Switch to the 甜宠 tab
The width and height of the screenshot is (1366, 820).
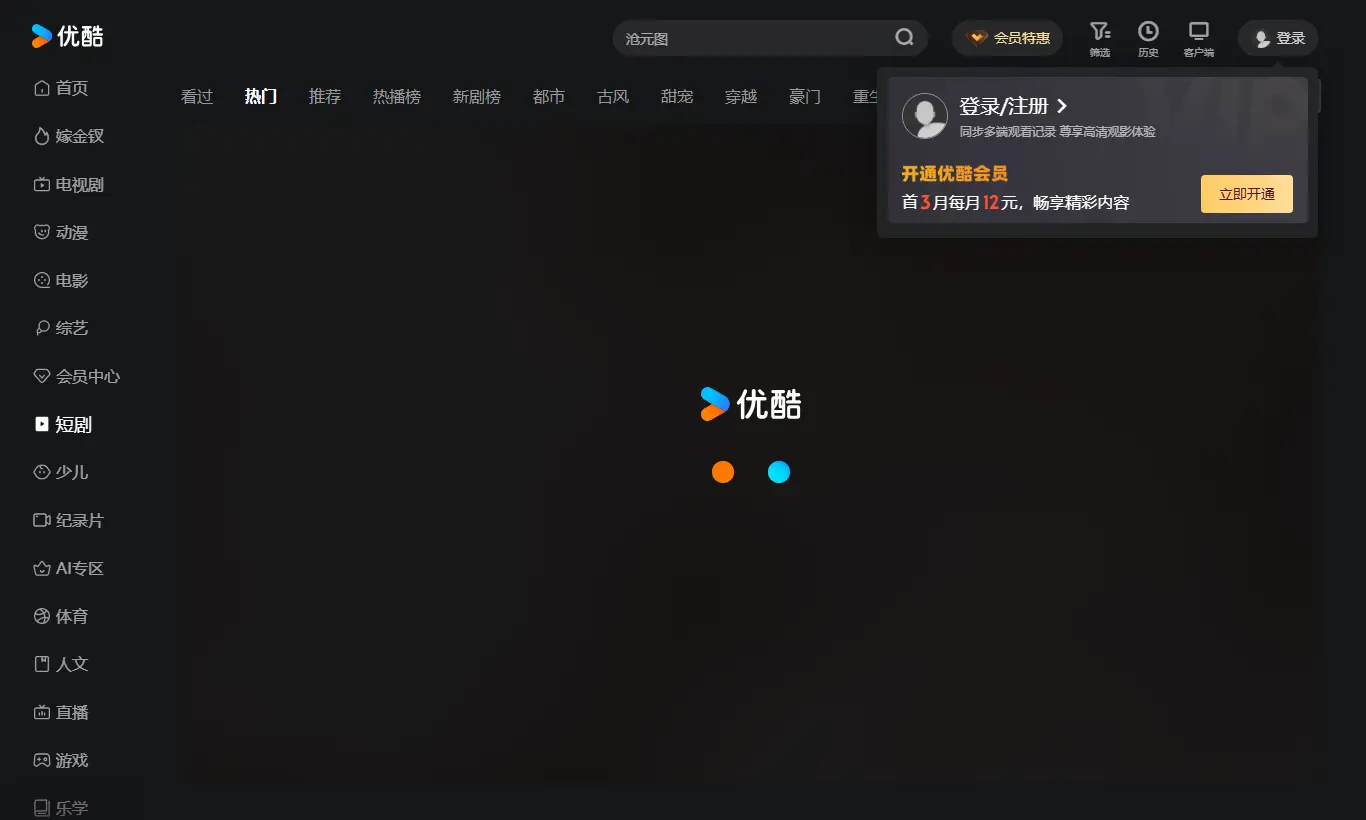[x=677, y=97]
